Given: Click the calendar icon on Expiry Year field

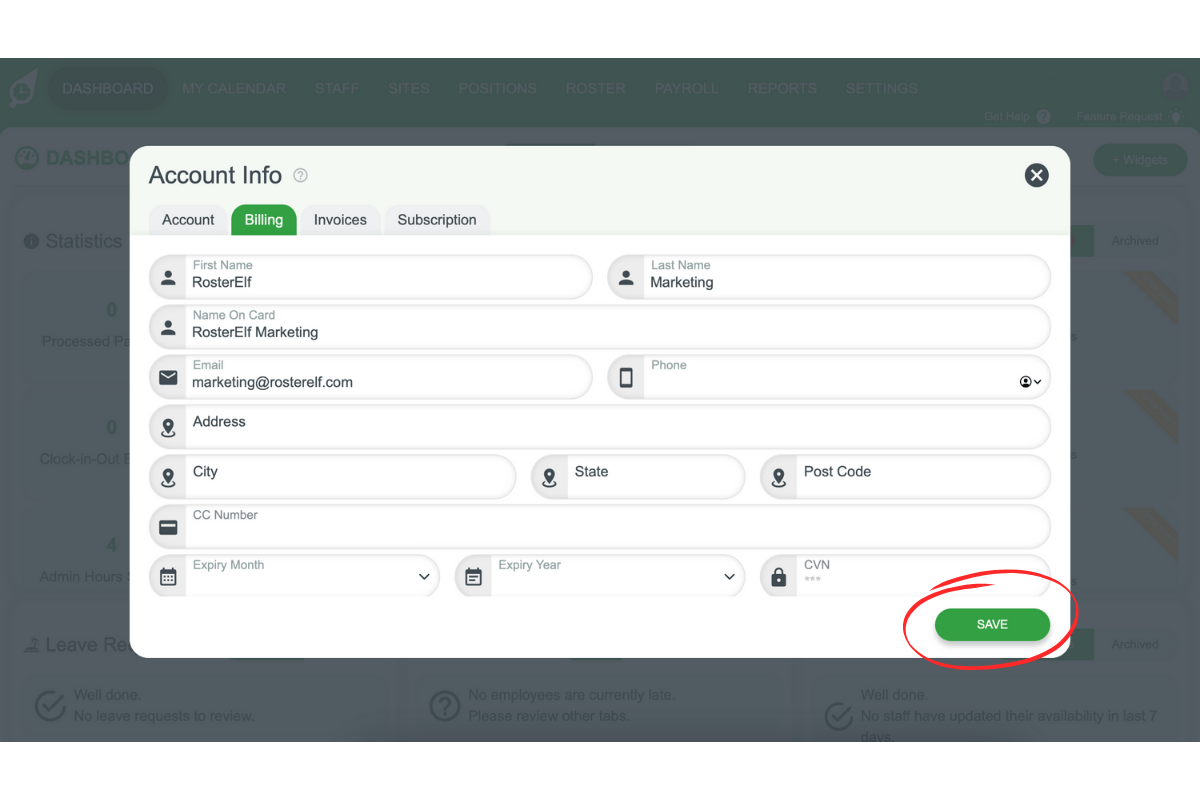Looking at the screenshot, I should (x=473, y=576).
